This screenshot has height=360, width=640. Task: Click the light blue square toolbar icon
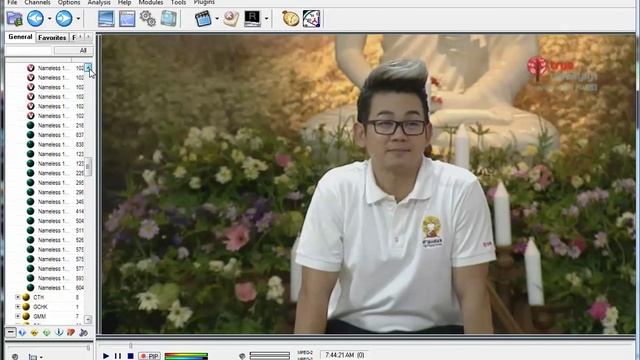point(169,19)
